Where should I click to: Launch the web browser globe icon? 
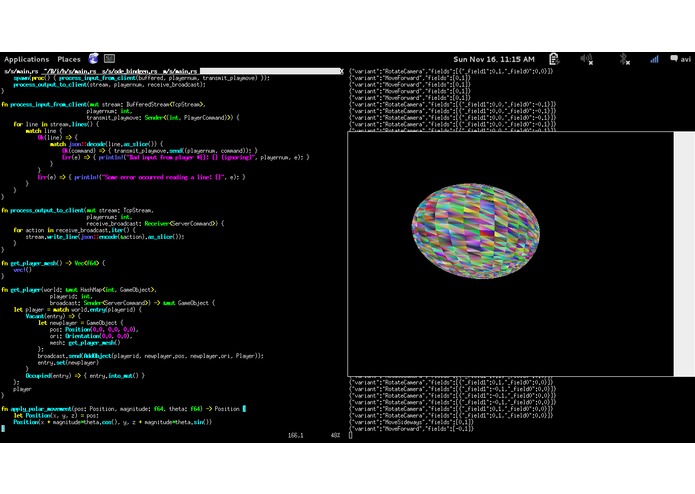click(x=94, y=58)
